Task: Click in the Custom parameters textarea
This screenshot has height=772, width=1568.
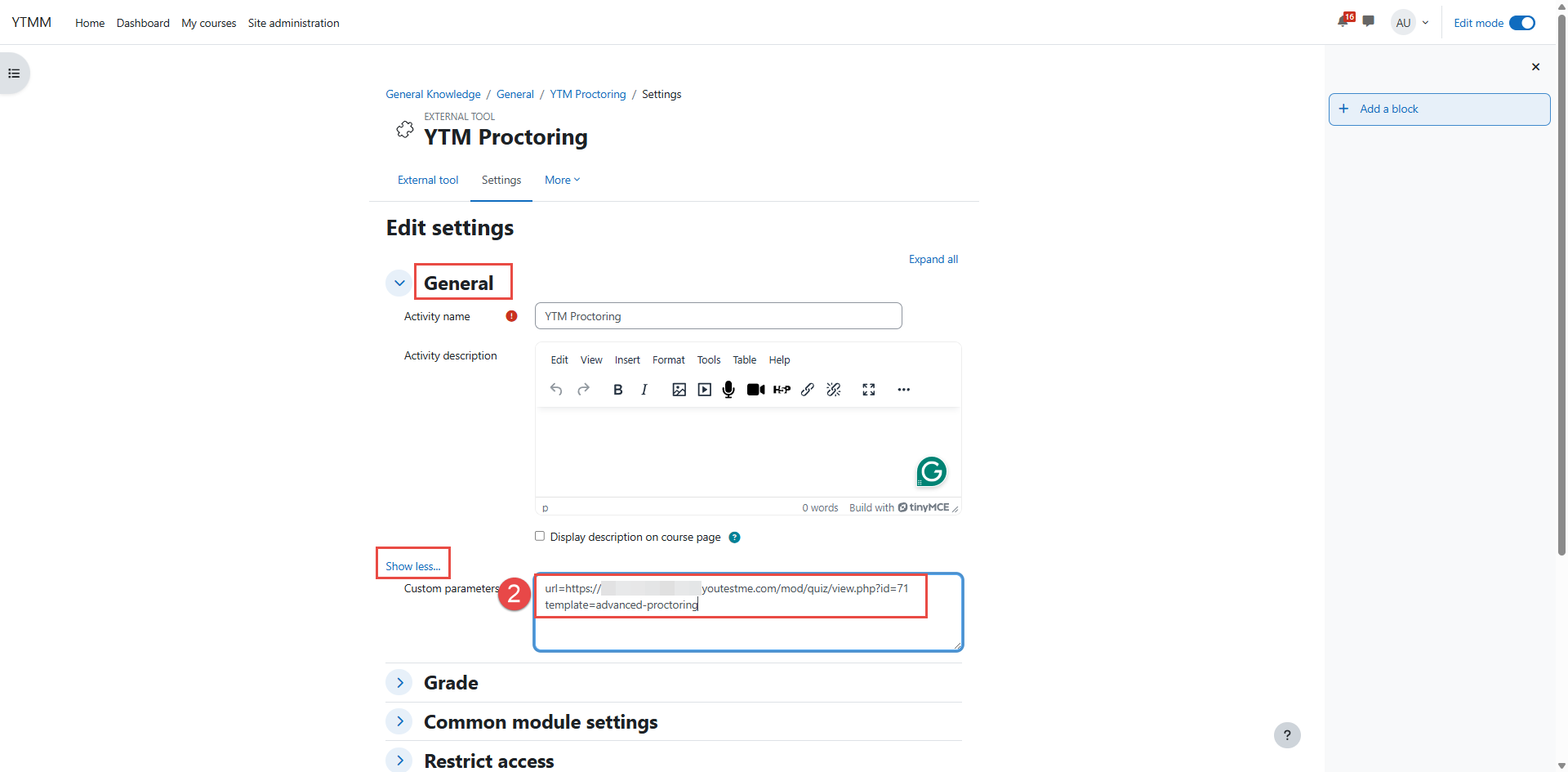Action: point(748,613)
